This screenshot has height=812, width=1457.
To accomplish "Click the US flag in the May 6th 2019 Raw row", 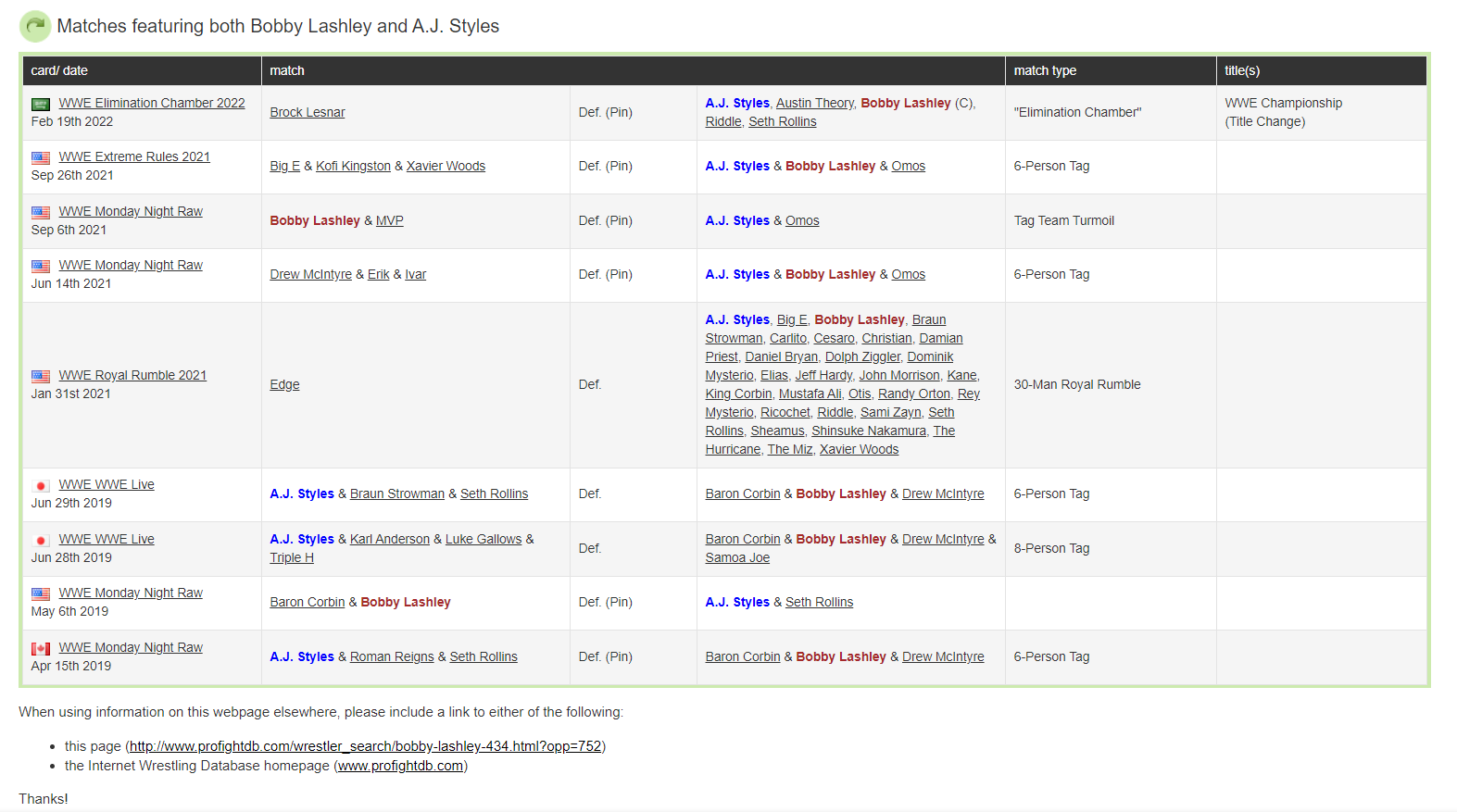I will pos(41,593).
